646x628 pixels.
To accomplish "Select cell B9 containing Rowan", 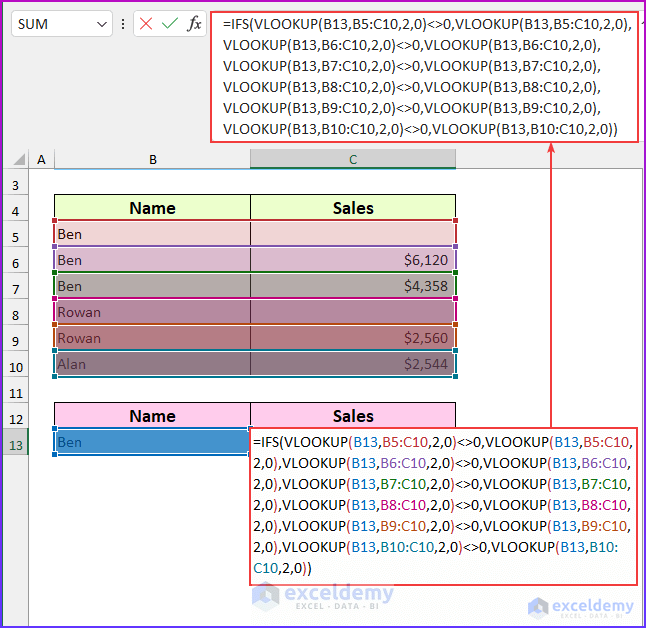I will [x=152, y=338].
